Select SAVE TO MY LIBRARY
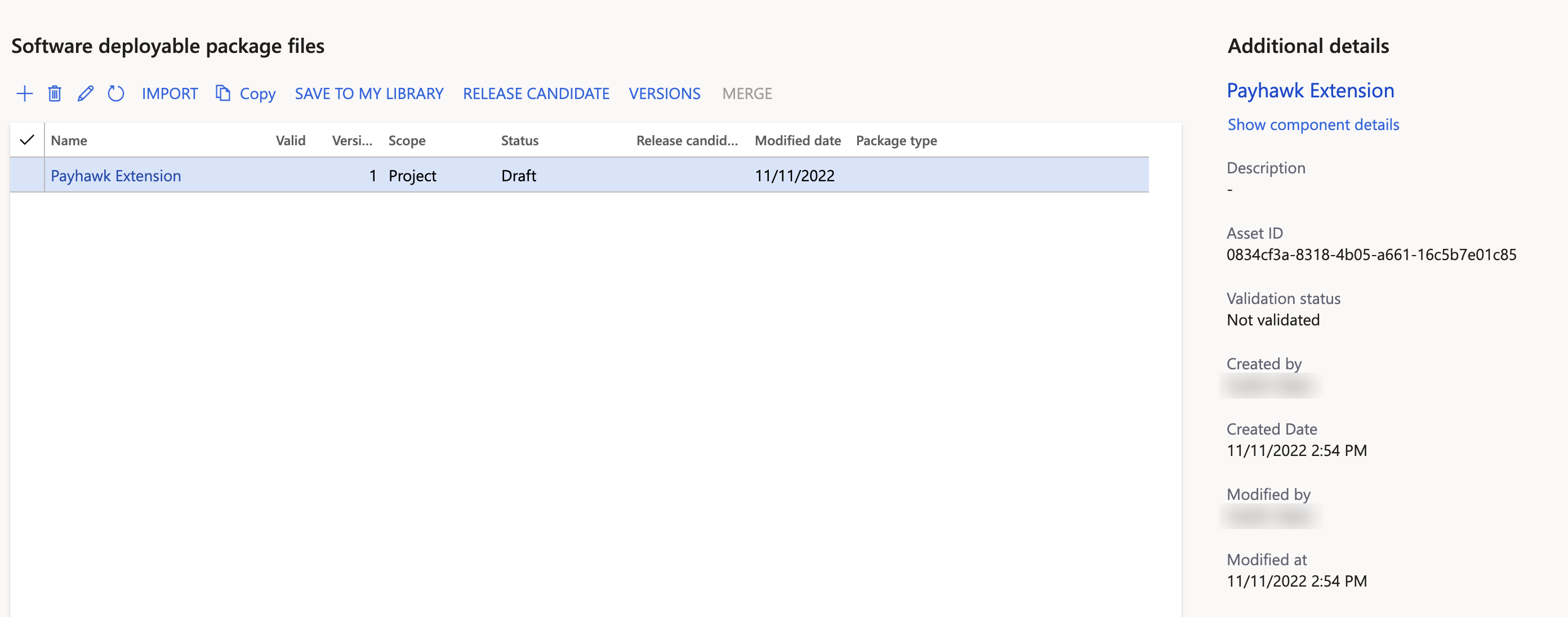 pyautogui.click(x=369, y=93)
